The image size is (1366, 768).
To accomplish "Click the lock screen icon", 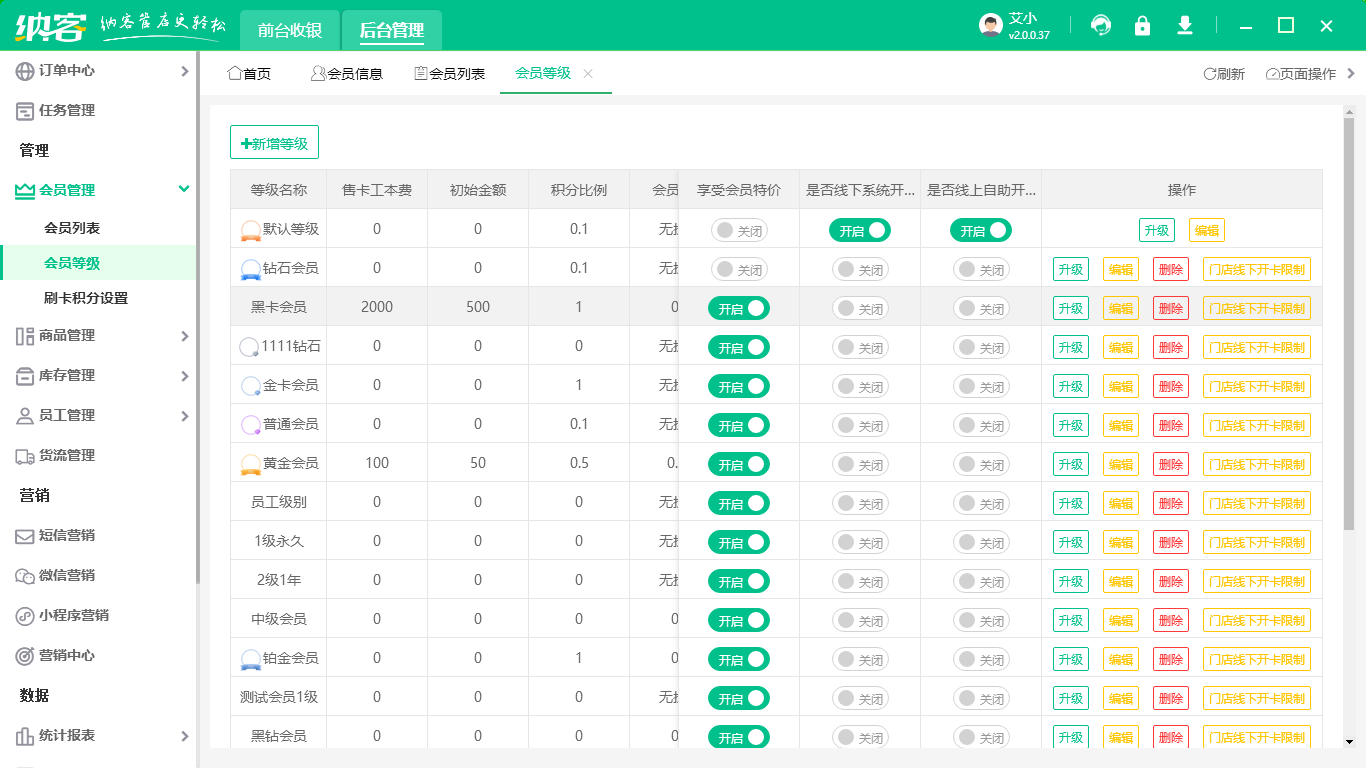I will (x=1142, y=26).
